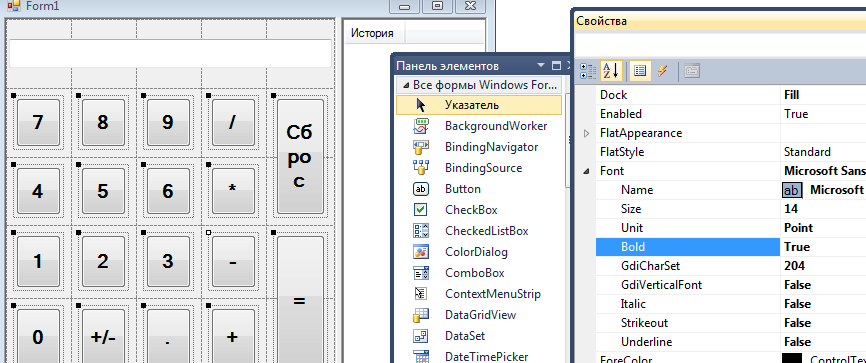Viewport: 866px width, 363px height.
Task: Click calculator button 1
Action: click(38, 261)
